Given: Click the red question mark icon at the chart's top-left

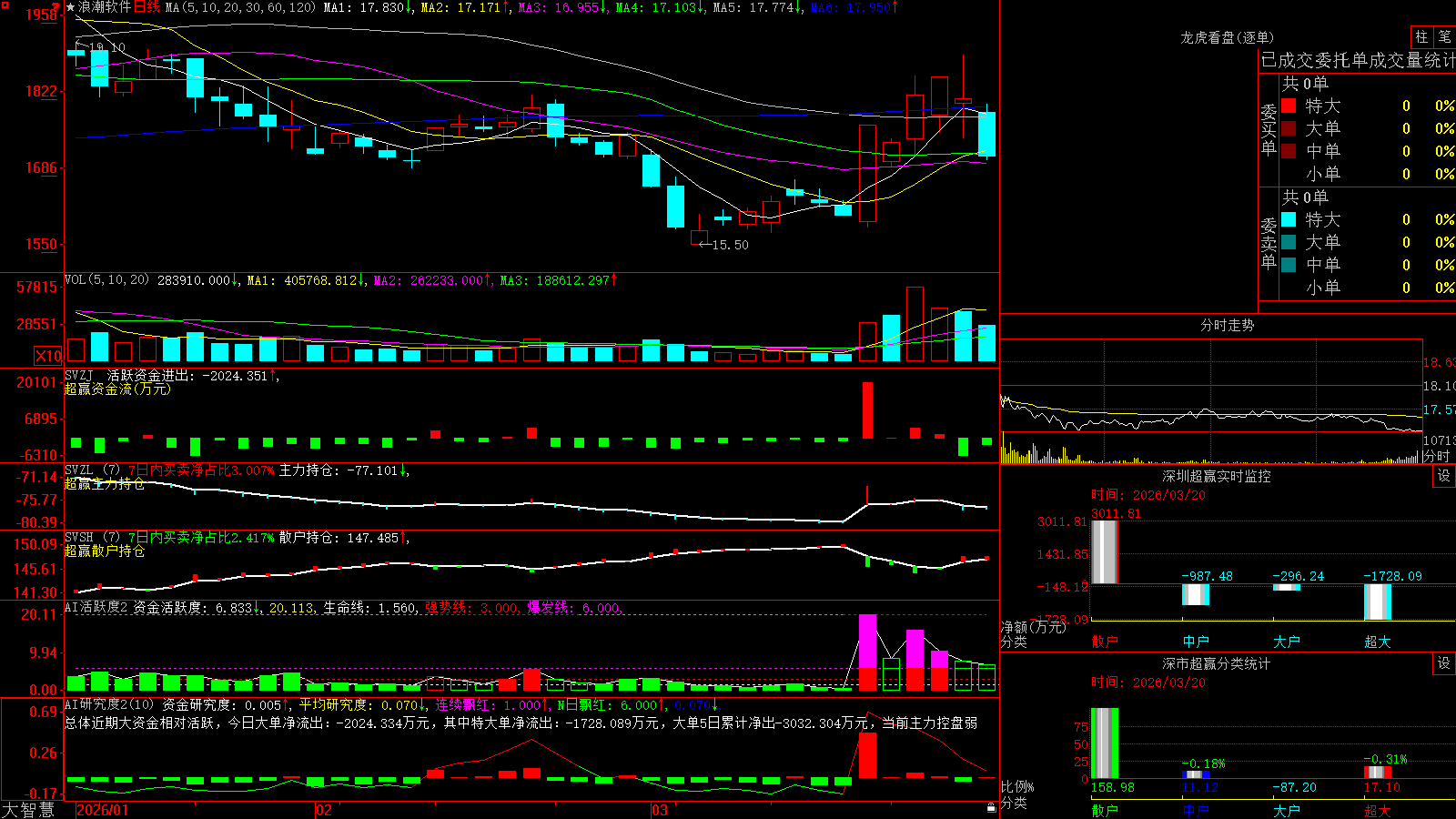Looking at the screenshot, I should click(x=56, y=7).
